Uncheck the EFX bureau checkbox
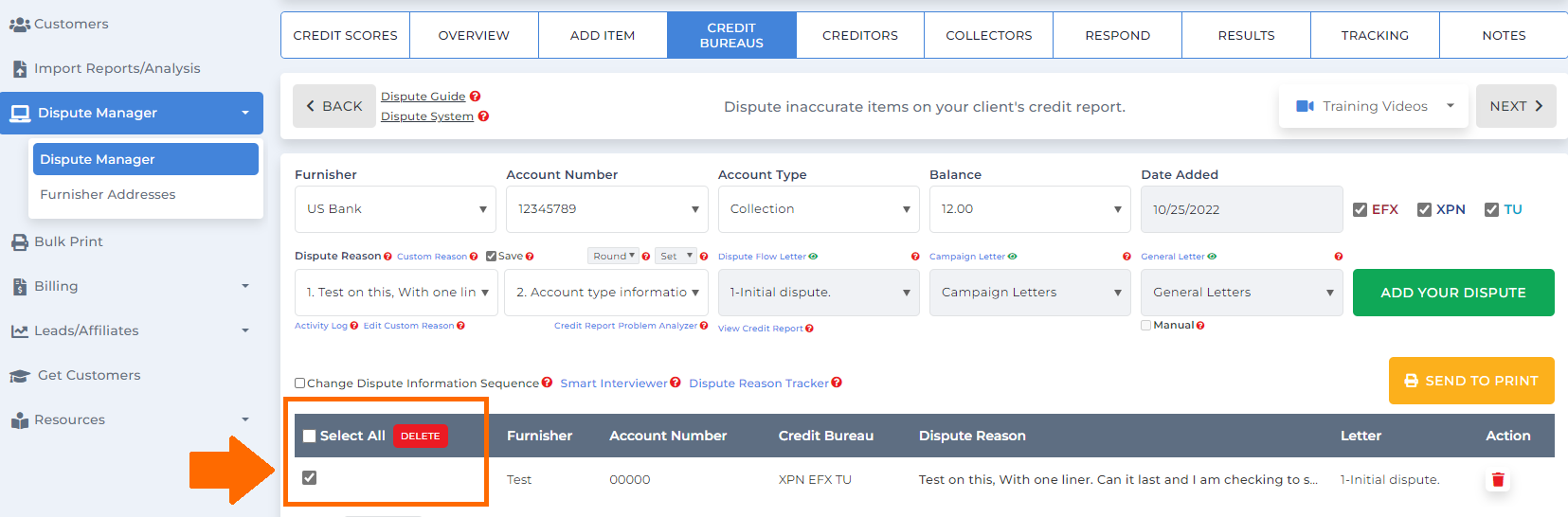 (1360, 210)
